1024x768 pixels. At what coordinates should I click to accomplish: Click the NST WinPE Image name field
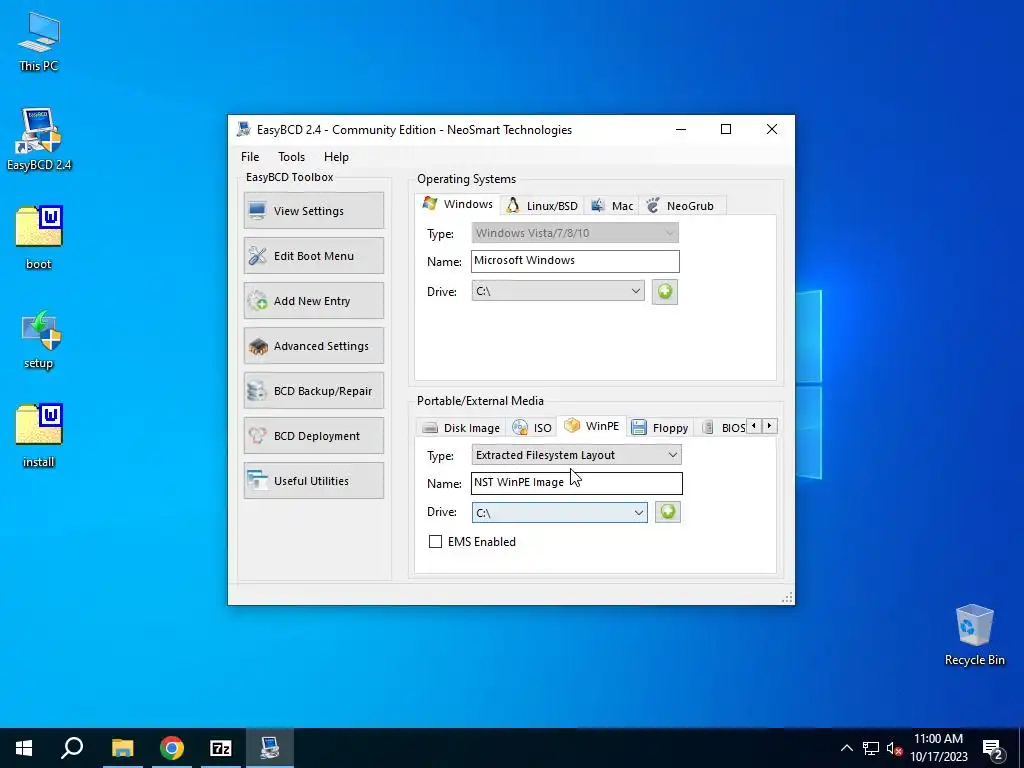(577, 483)
